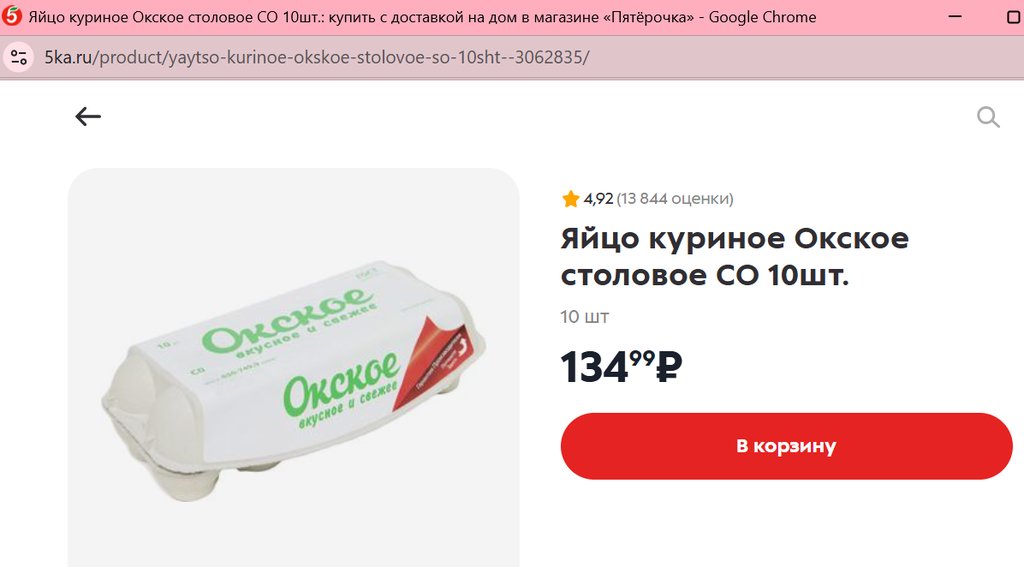Screen dimensions: 1024x567
Task: Click the 10 шт quantity label
Action: [584, 317]
